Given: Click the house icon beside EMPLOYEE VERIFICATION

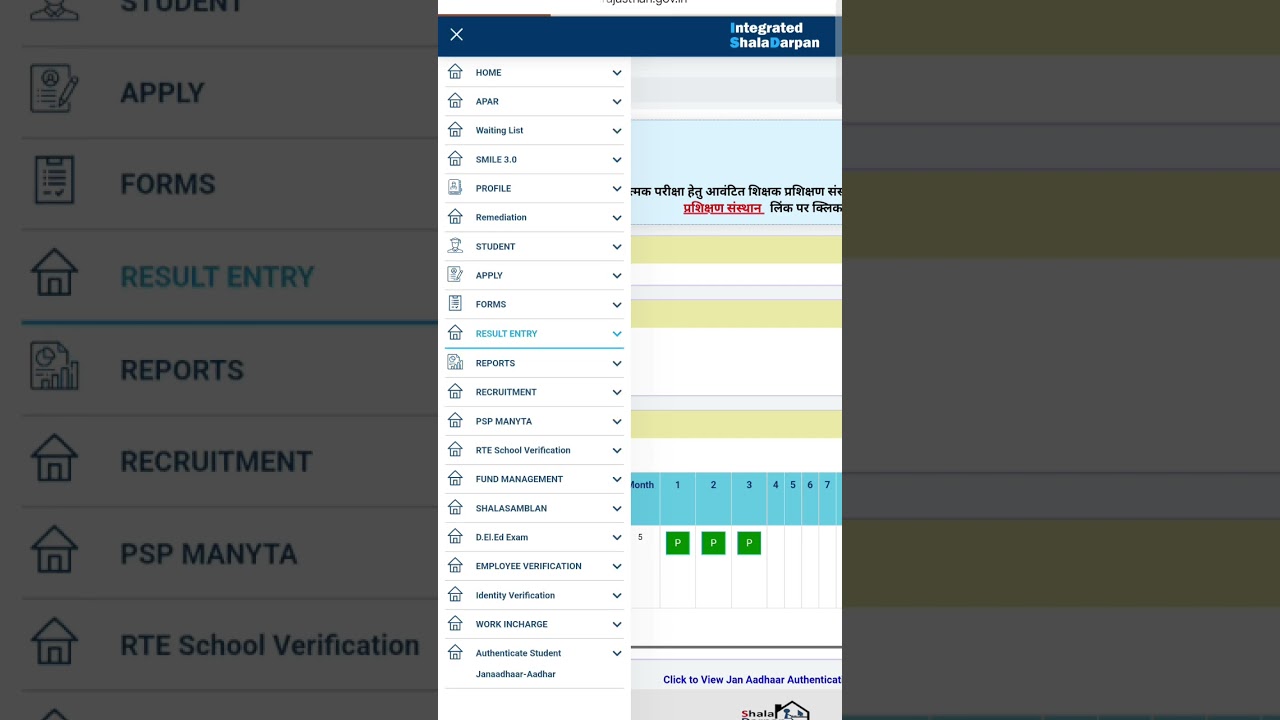Looking at the screenshot, I should point(455,566).
